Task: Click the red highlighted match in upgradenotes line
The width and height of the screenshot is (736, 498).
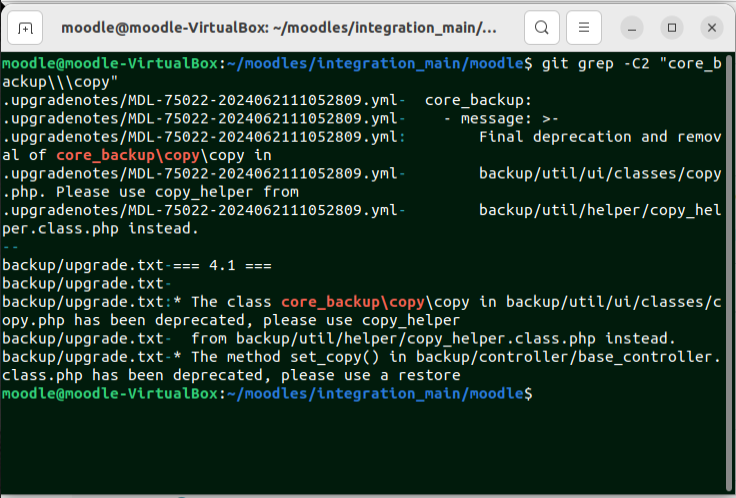Action: coord(128,155)
